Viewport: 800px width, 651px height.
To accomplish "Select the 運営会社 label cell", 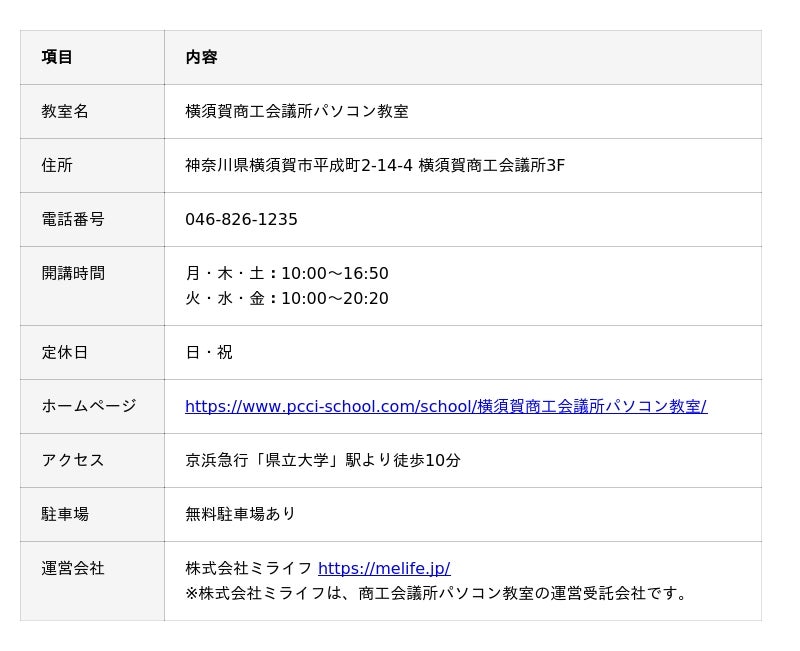I will coord(73,568).
